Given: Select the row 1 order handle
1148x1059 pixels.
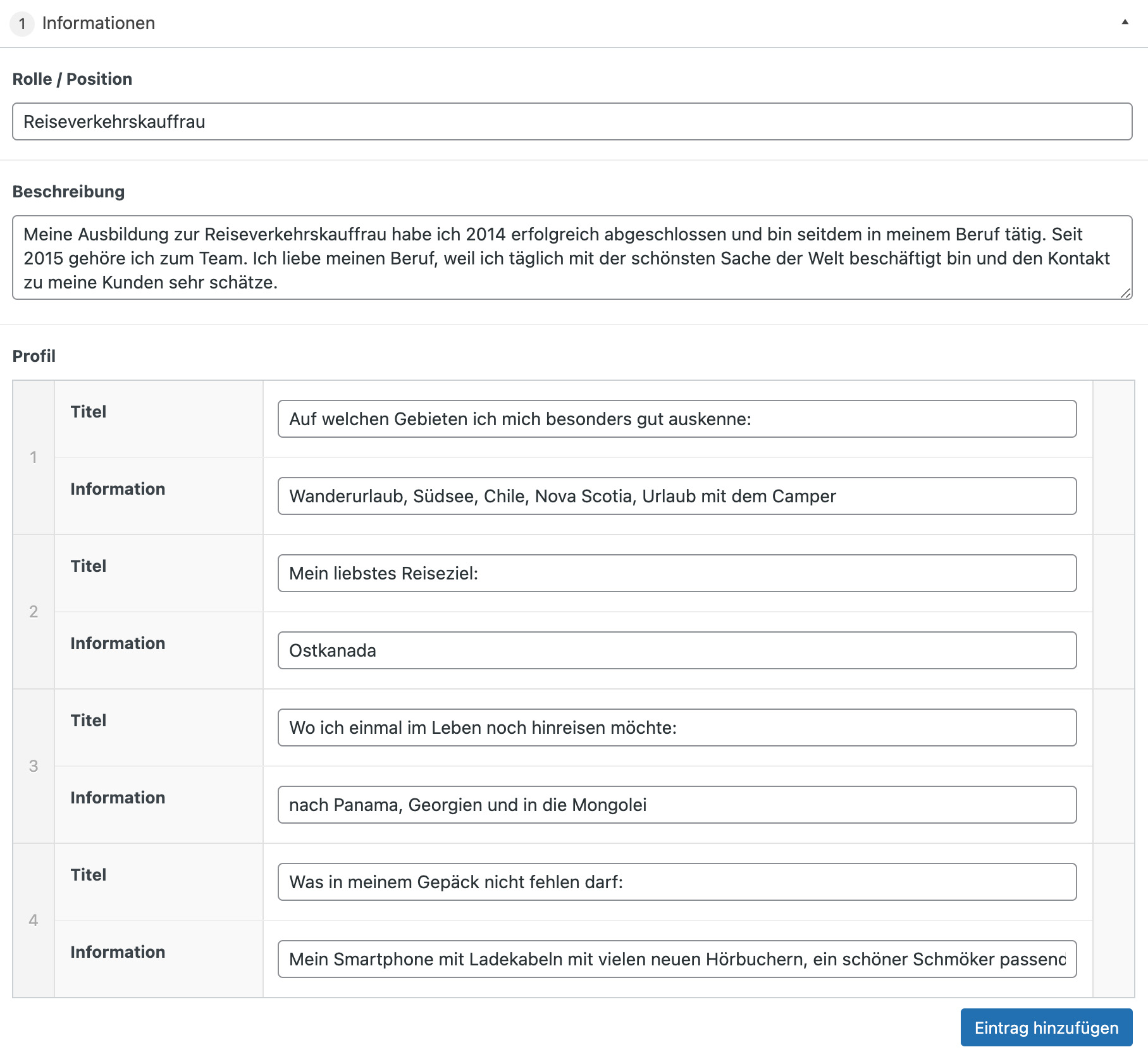Looking at the screenshot, I should tap(34, 457).
